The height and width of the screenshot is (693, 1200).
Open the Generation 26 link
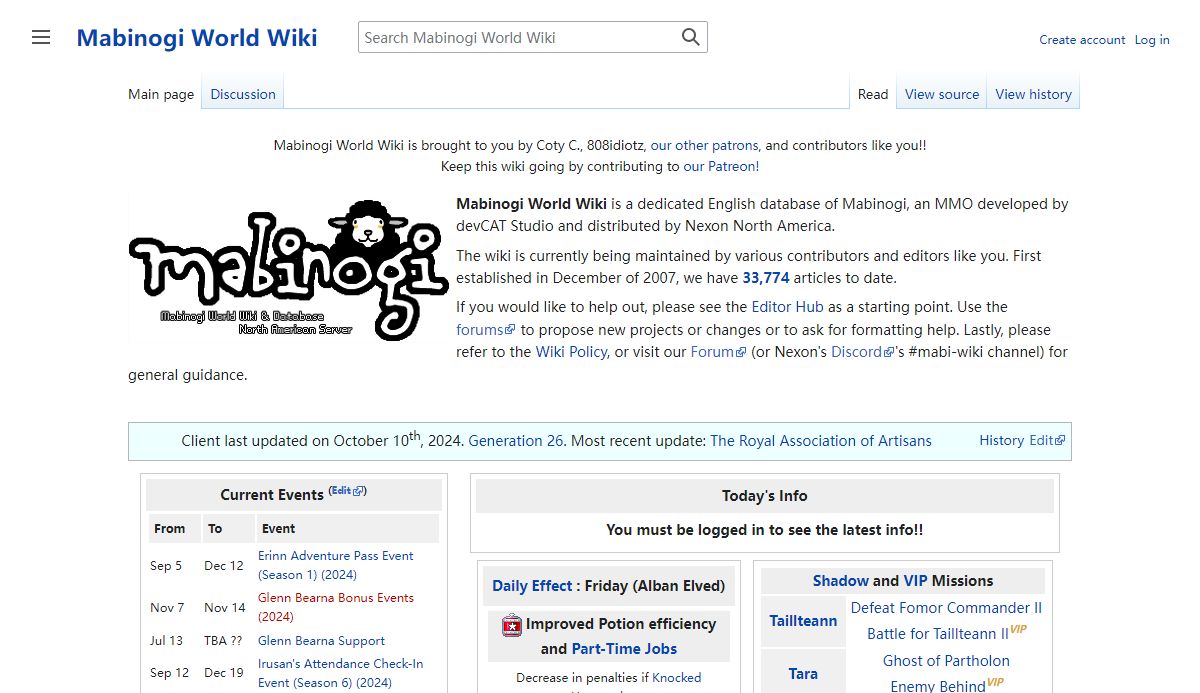point(516,441)
